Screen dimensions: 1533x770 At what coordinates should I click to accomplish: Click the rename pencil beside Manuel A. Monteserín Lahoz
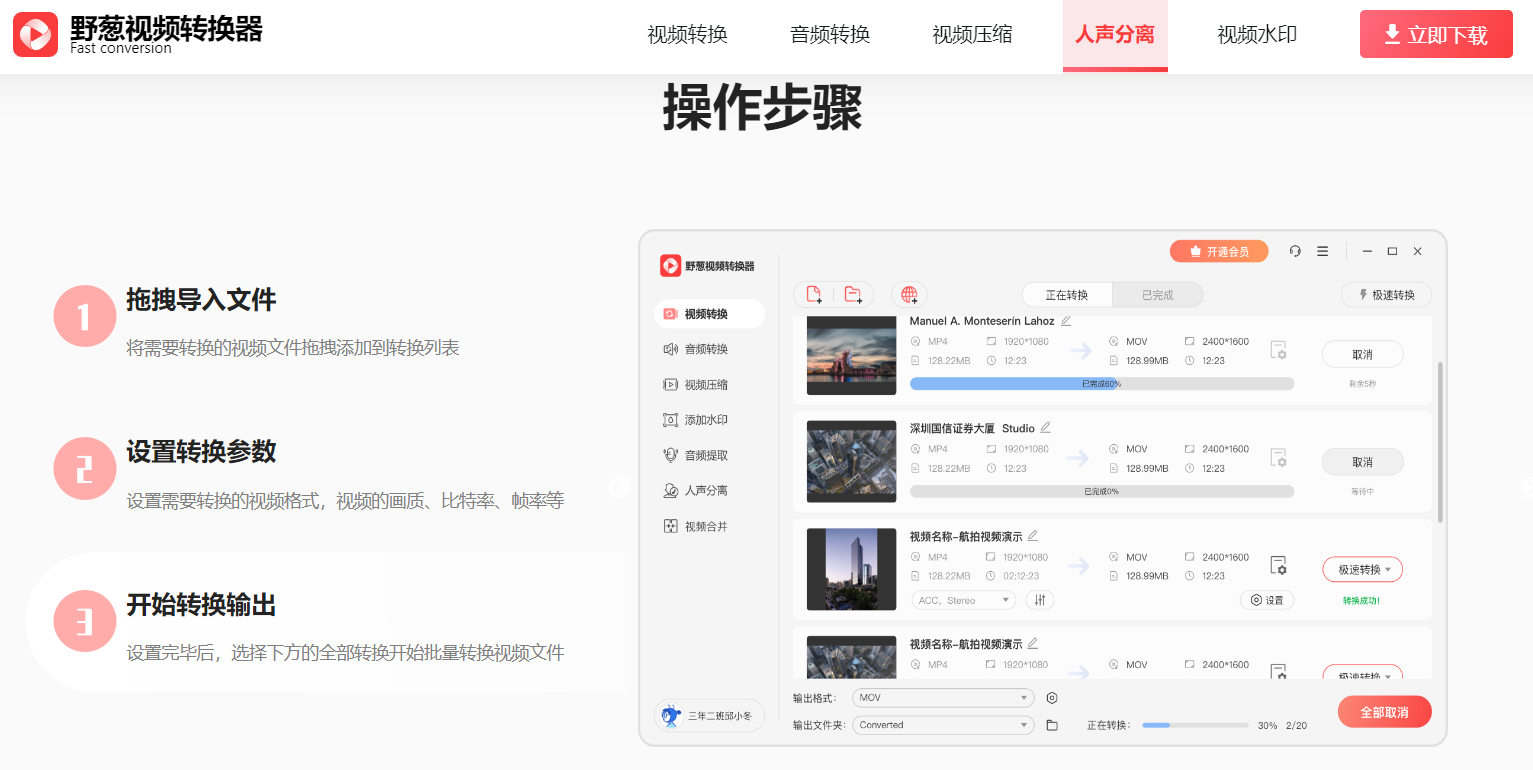tap(1064, 321)
